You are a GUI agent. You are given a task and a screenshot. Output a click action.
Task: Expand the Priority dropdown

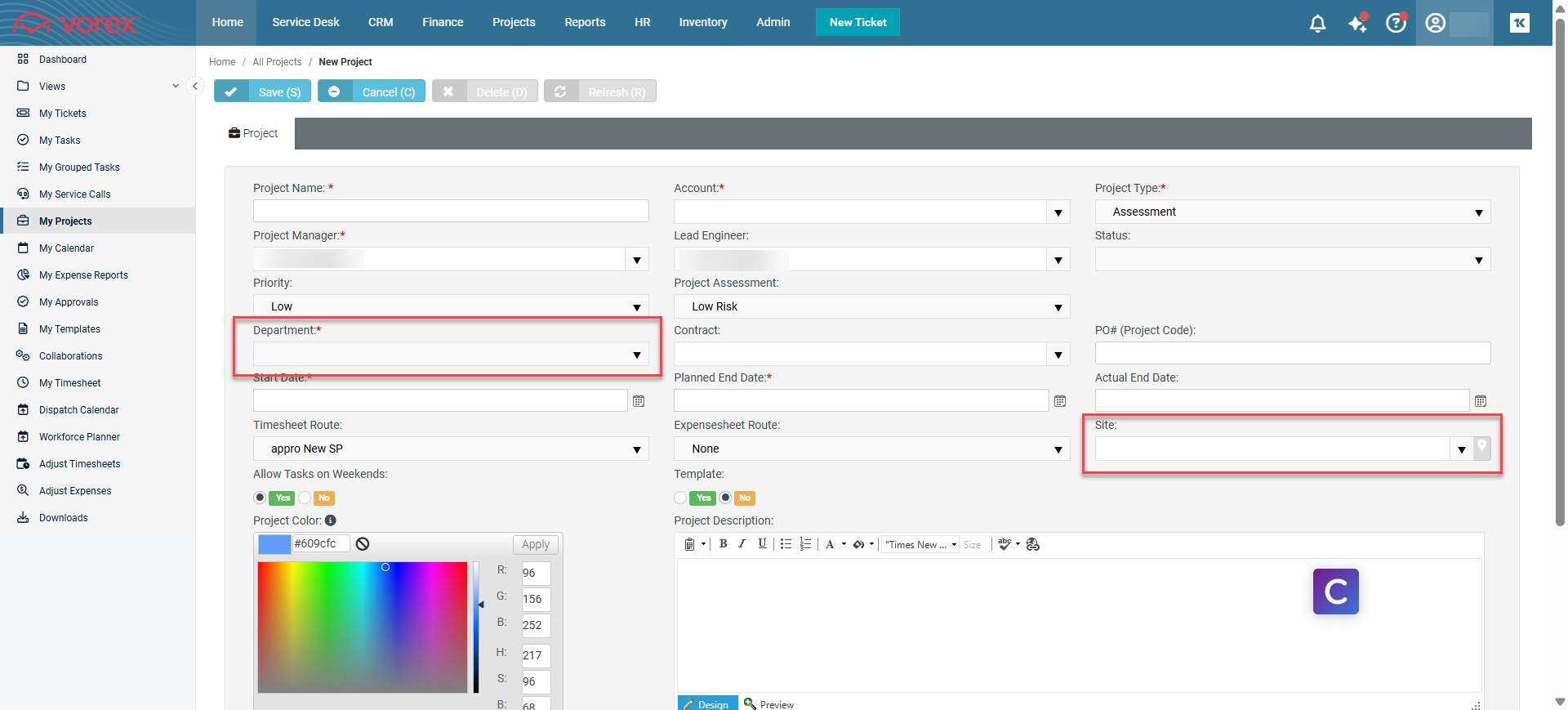tap(636, 307)
